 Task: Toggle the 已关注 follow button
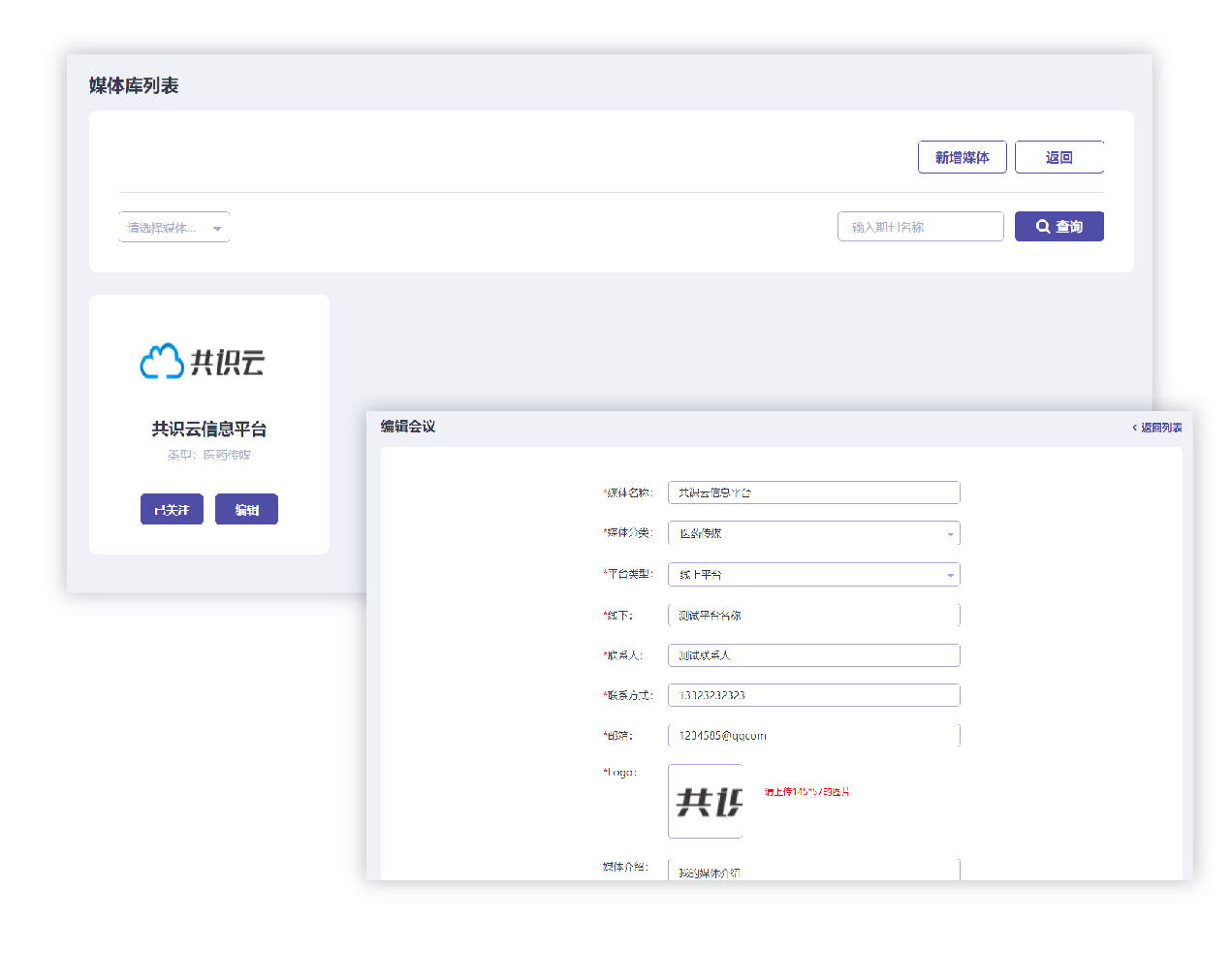(172, 510)
